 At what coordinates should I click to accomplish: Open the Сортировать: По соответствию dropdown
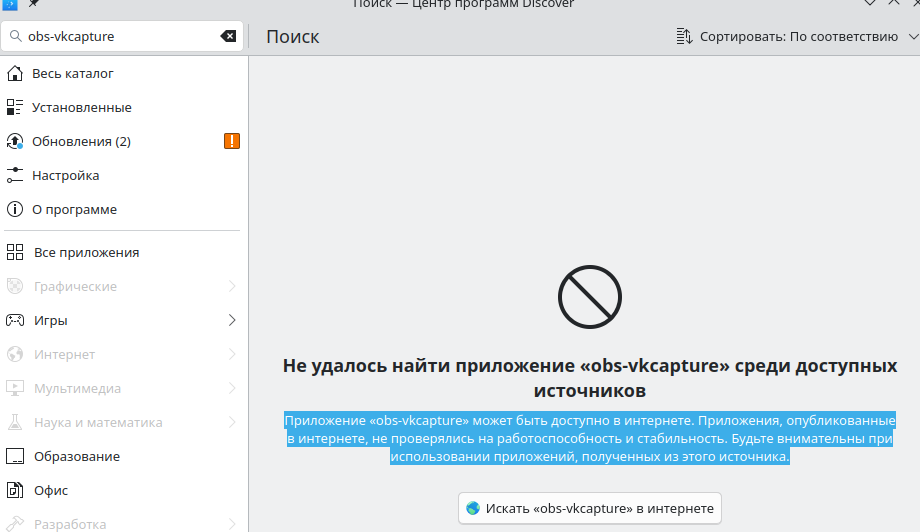797,36
